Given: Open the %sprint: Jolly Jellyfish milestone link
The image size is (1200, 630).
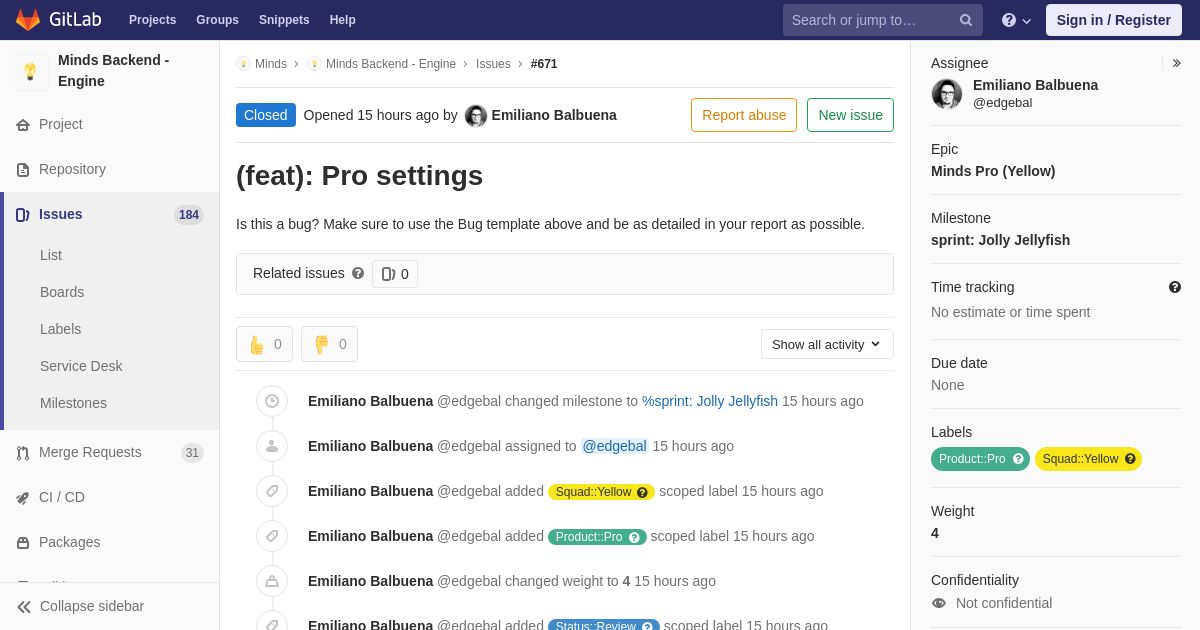Looking at the screenshot, I should 710,401.
